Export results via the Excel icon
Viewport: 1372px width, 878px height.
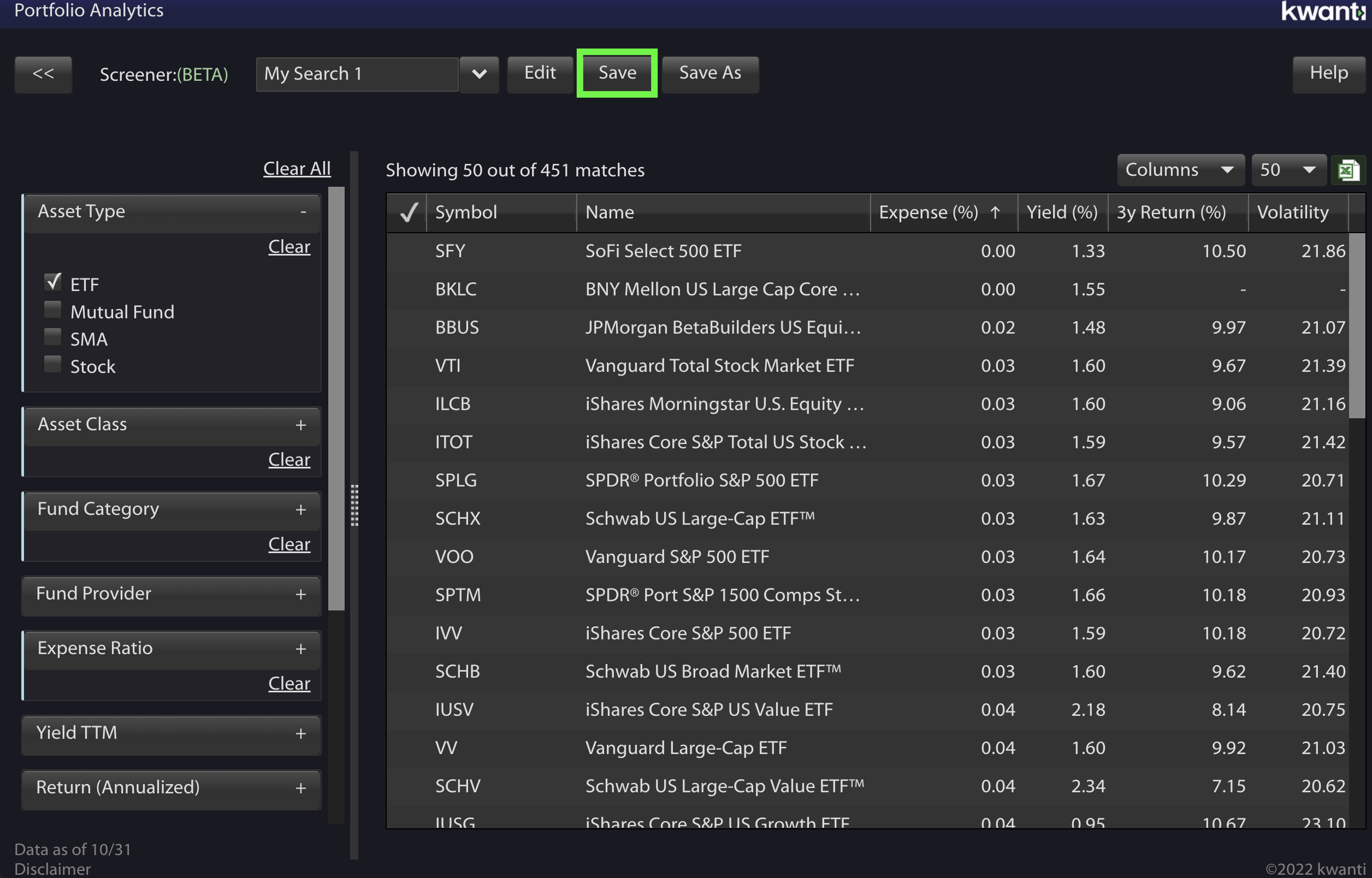coord(1348,170)
